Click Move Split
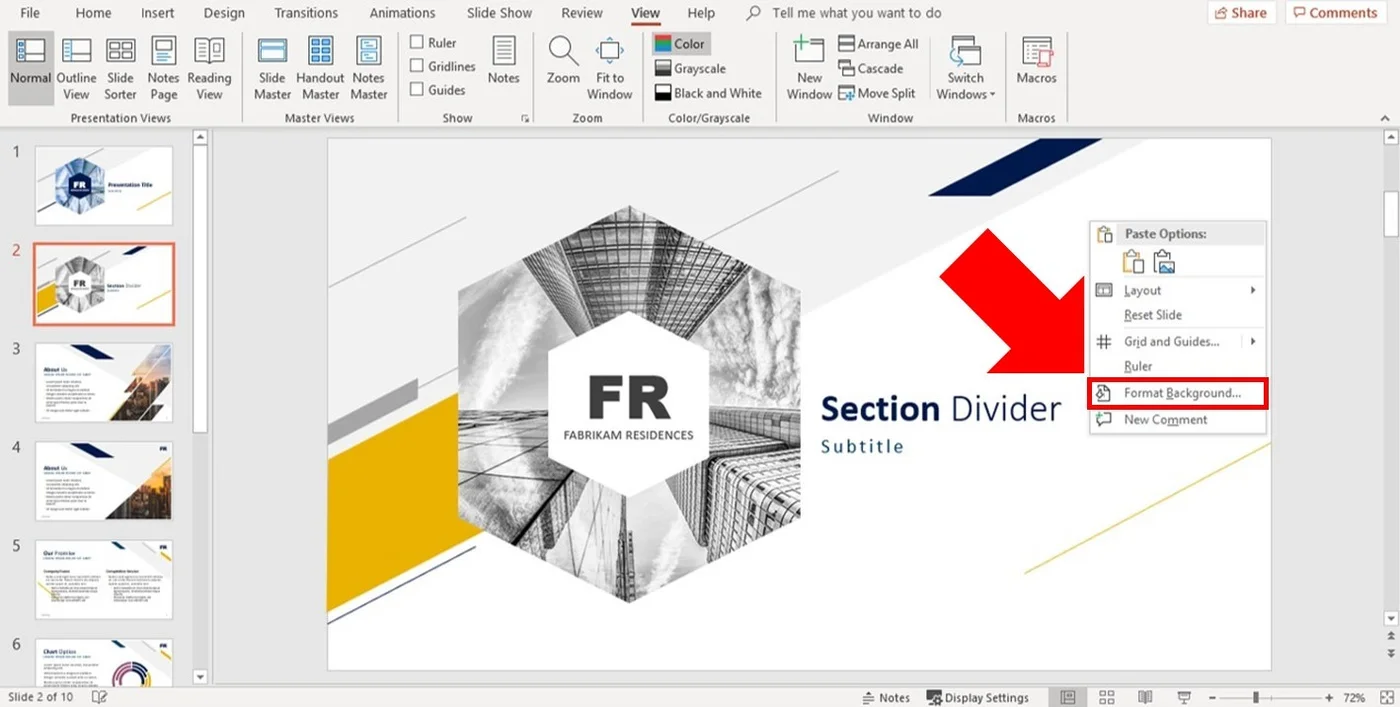This screenshot has height=707, width=1400. point(876,93)
